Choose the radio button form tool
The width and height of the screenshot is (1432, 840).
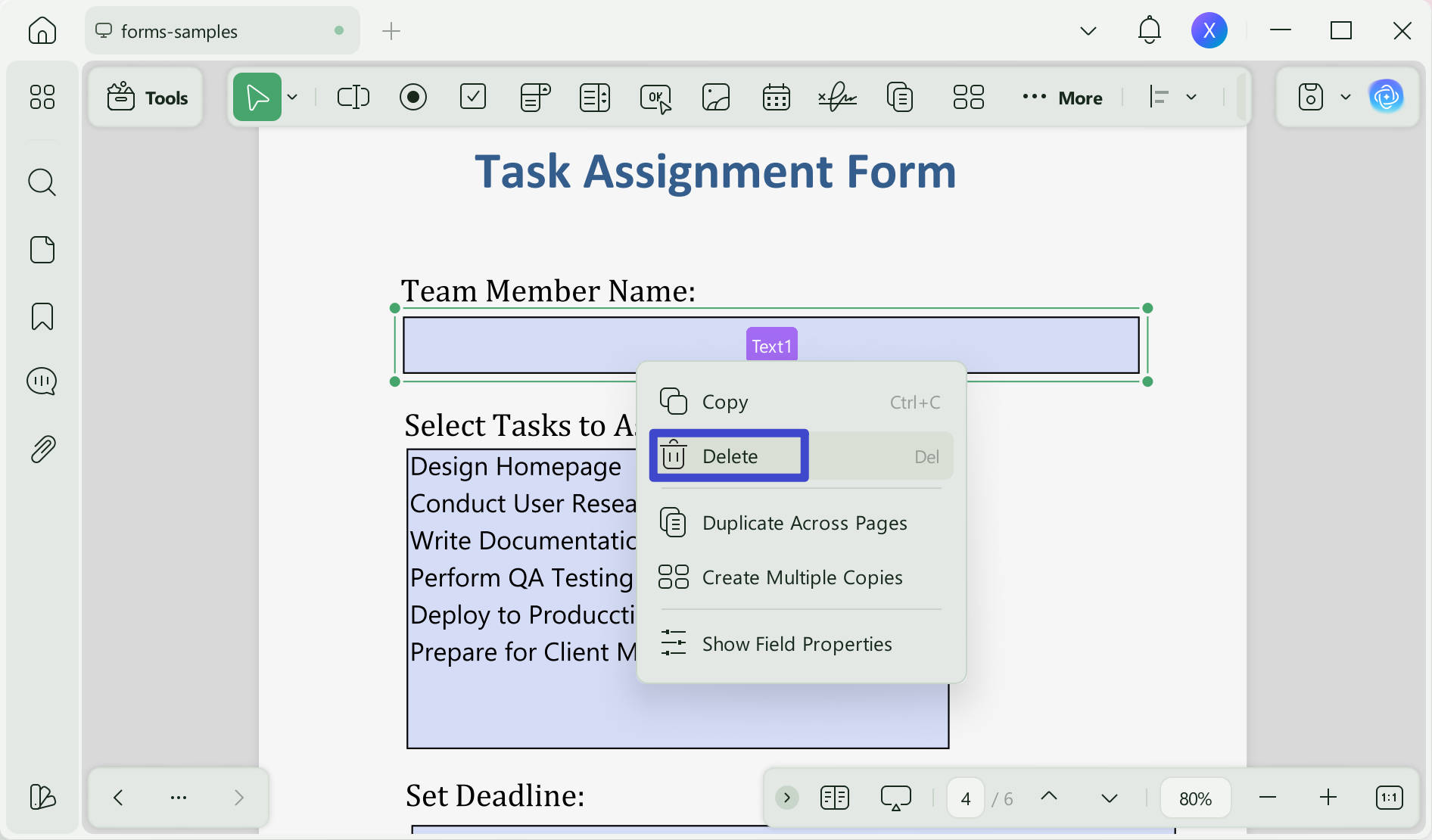[x=412, y=97]
